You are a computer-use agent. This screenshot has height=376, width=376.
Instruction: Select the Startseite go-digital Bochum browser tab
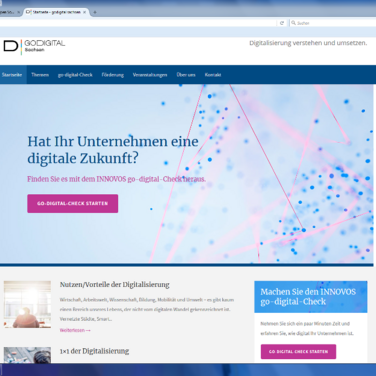56,12
